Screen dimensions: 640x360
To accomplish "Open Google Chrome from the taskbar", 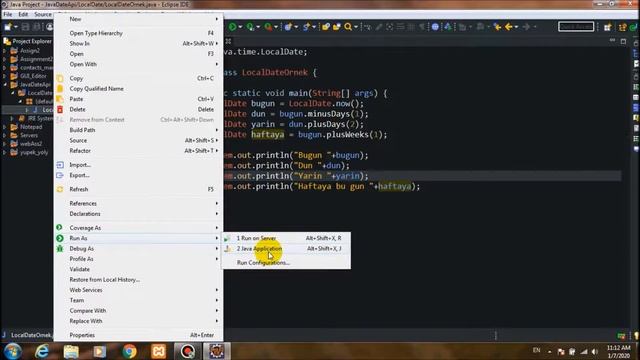I will [x=129, y=351].
